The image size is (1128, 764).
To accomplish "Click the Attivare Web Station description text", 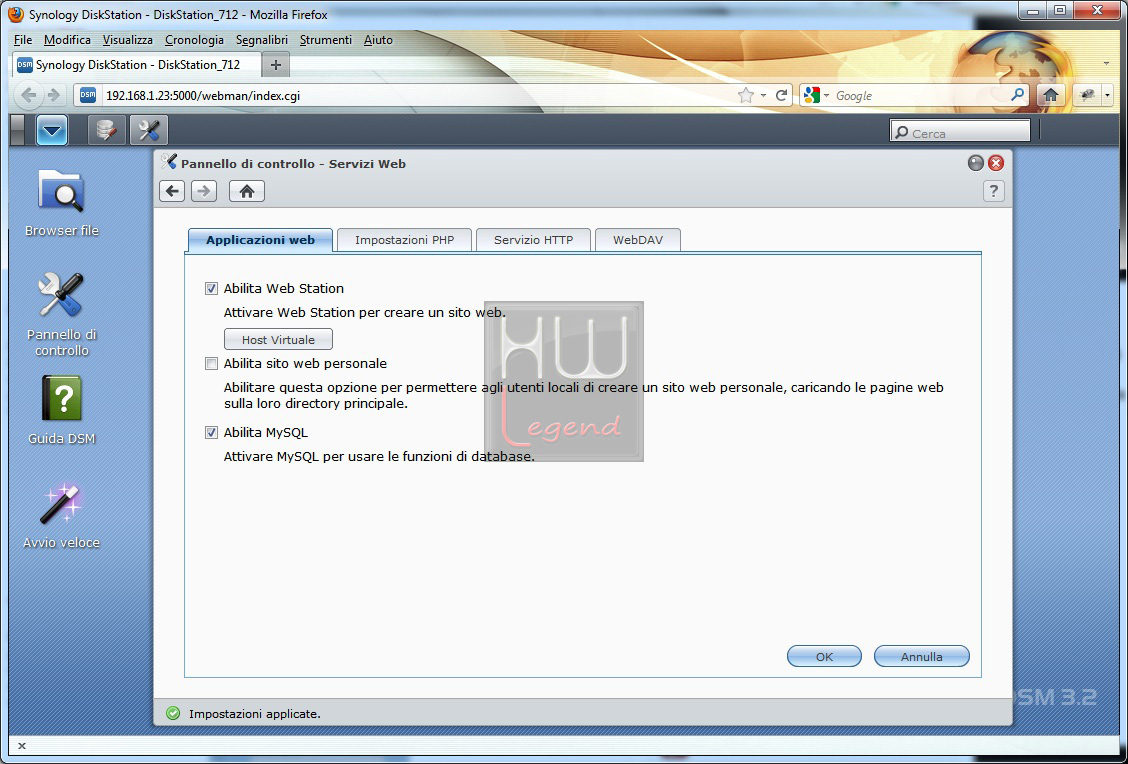I will click(x=365, y=313).
